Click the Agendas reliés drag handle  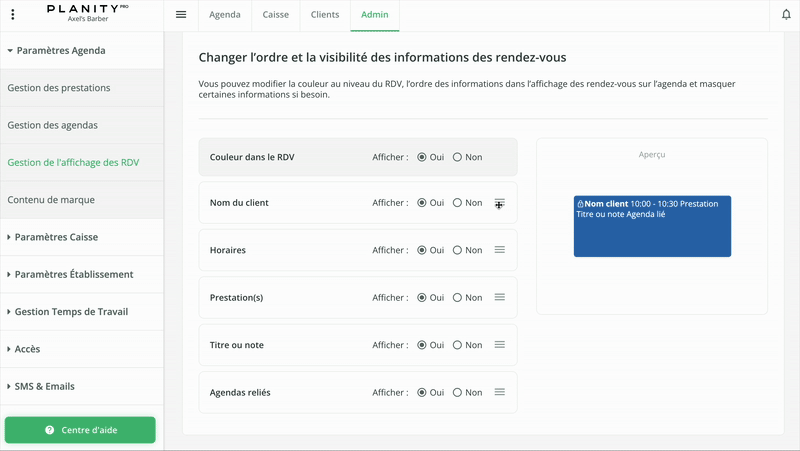point(500,392)
